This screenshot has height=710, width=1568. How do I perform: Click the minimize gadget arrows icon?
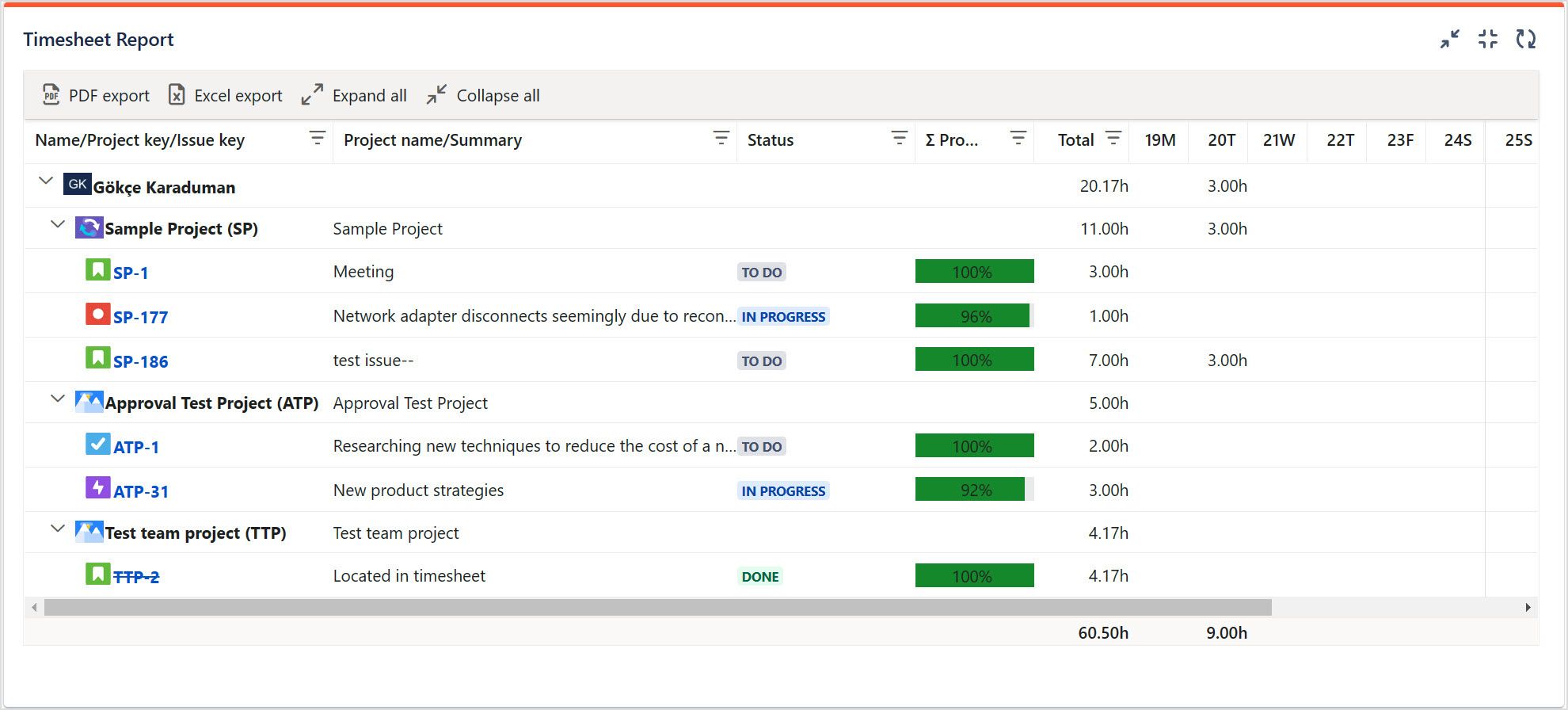coord(1450,39)
